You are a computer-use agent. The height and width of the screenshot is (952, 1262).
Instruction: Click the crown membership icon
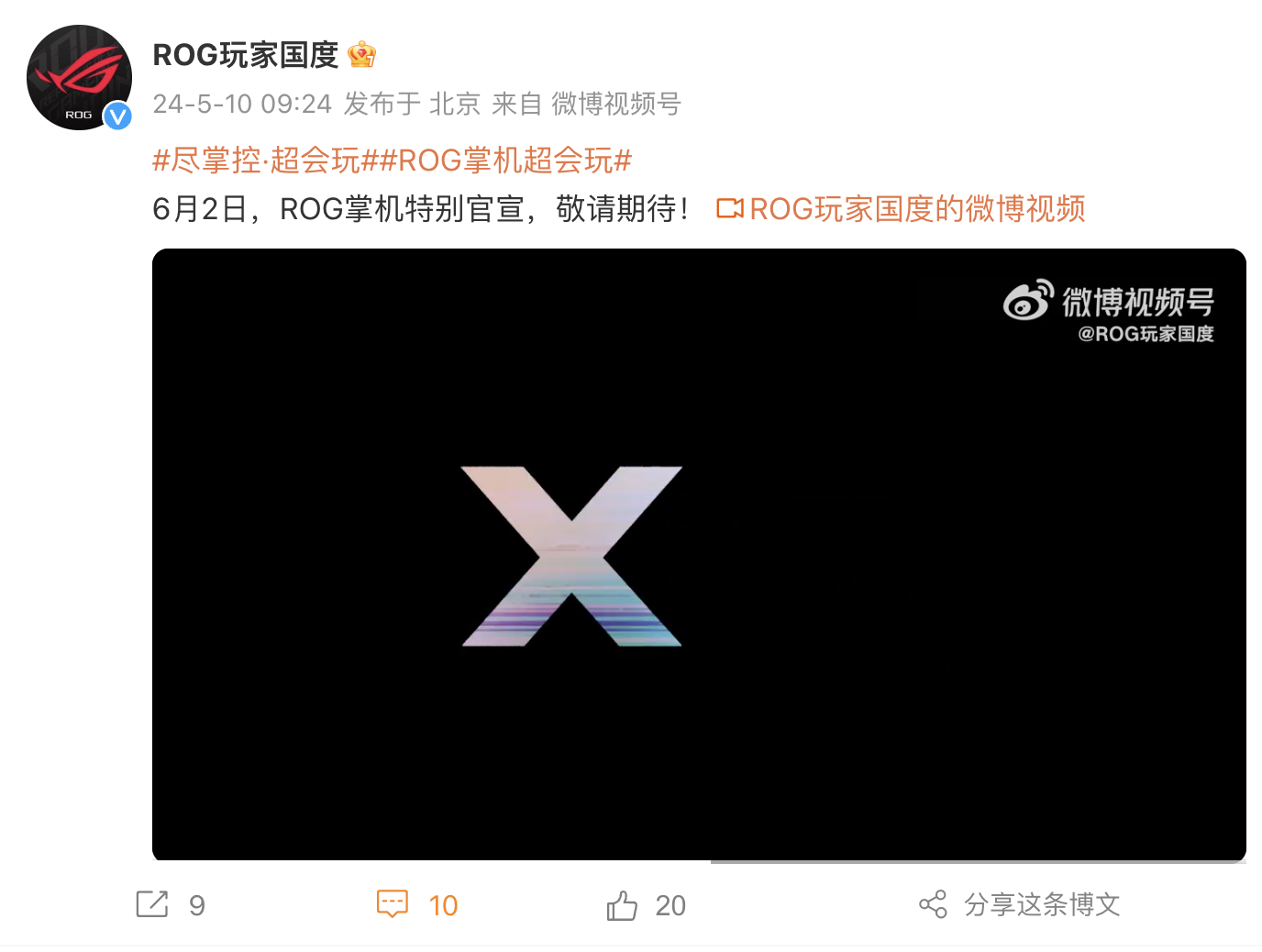click(362, 55)
